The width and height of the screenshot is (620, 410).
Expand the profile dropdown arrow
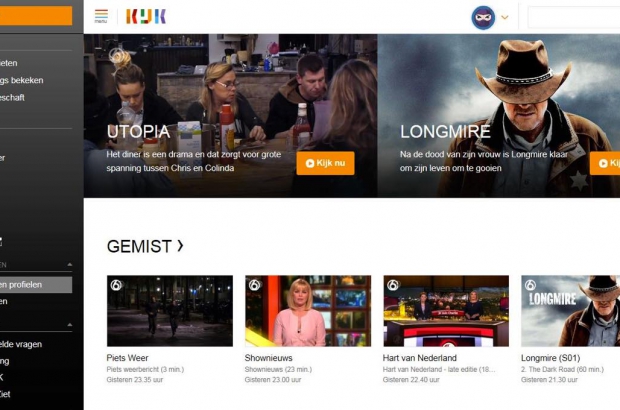(x=505, y=17)
